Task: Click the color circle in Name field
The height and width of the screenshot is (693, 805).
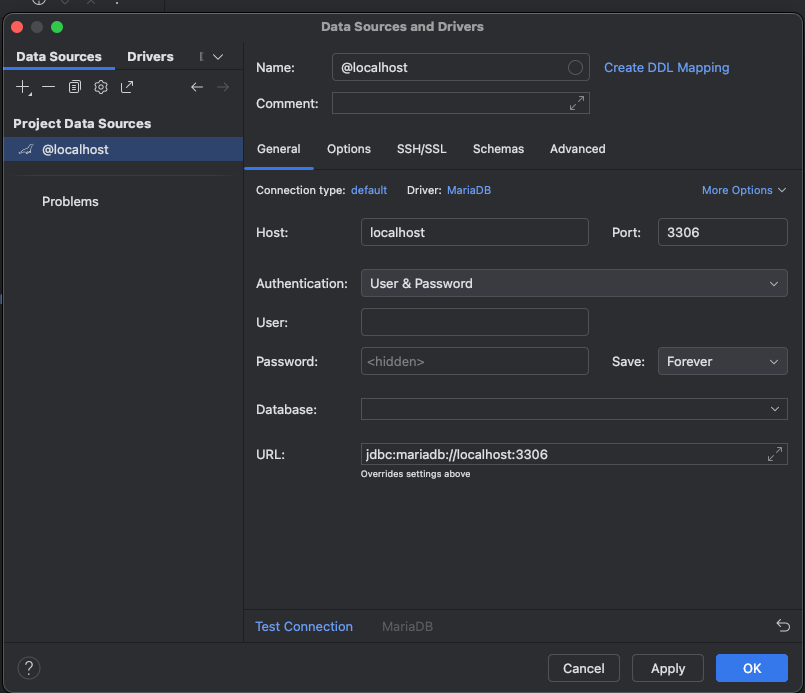Action: 575,67
